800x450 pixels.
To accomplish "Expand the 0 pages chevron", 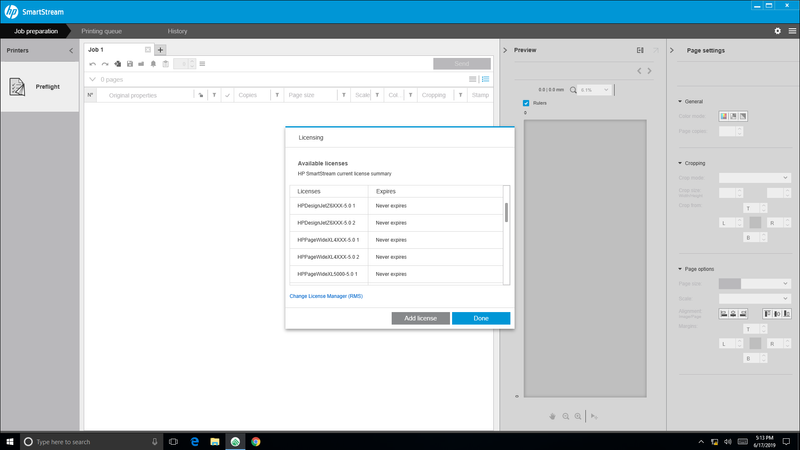I will point(92,79).
